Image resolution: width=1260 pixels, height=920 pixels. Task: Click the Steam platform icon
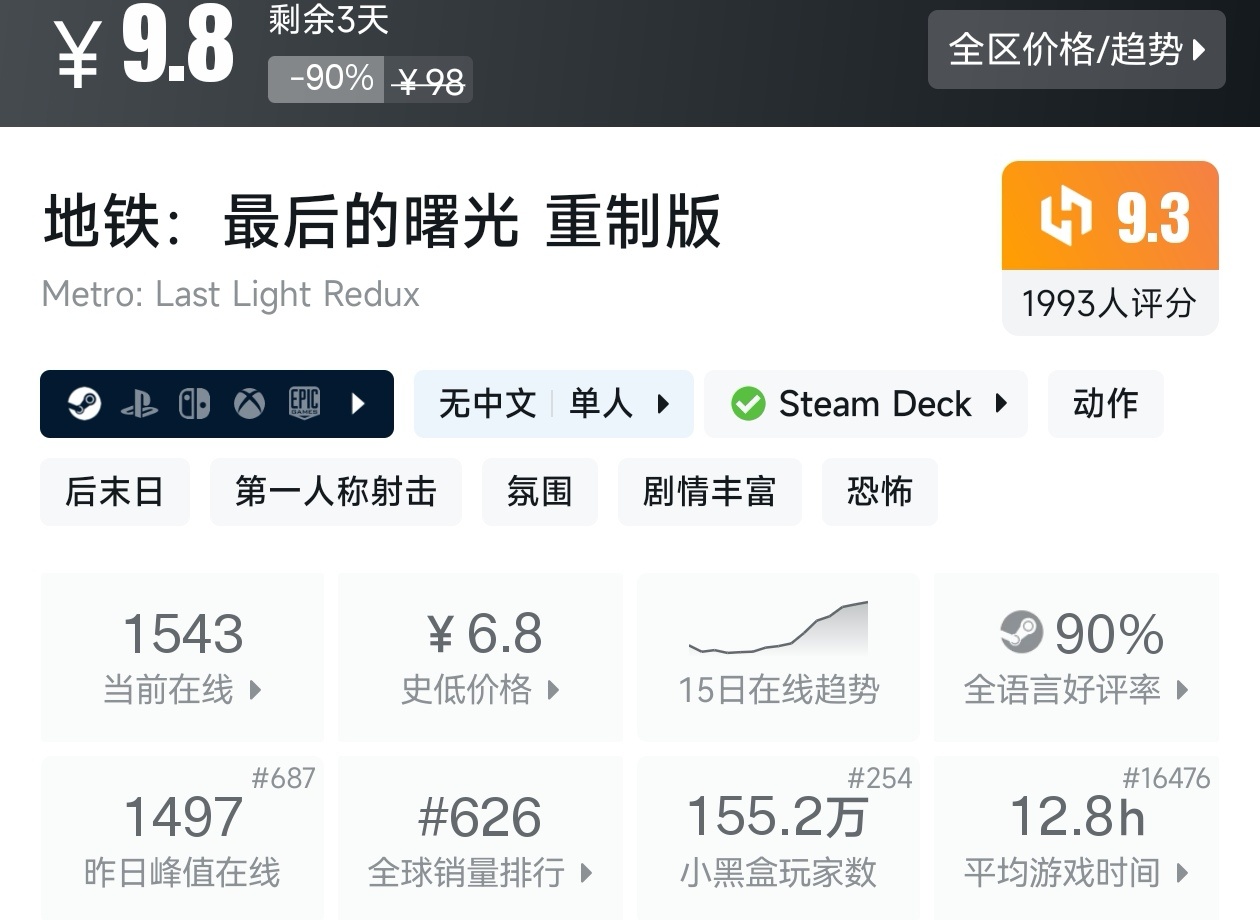[84, 404]
